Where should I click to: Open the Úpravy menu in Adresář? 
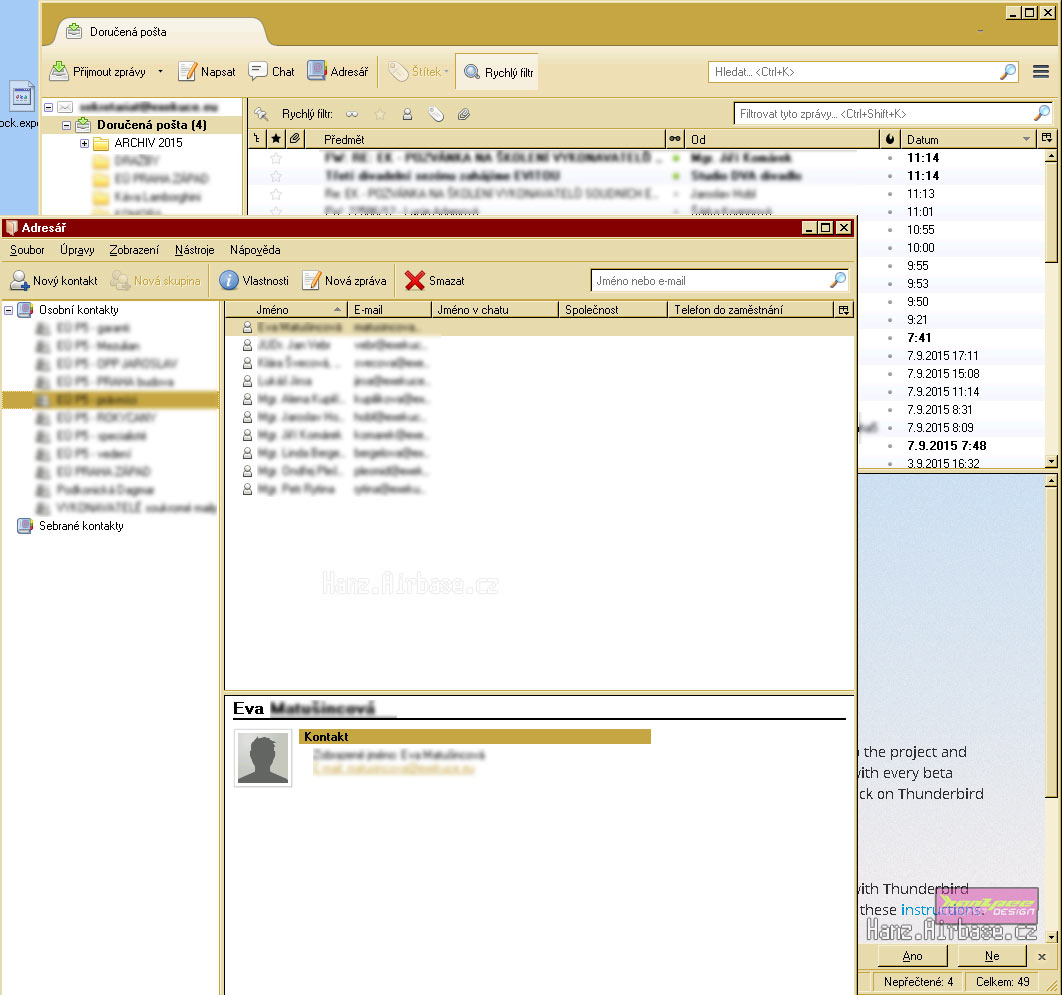click(77, 250)
